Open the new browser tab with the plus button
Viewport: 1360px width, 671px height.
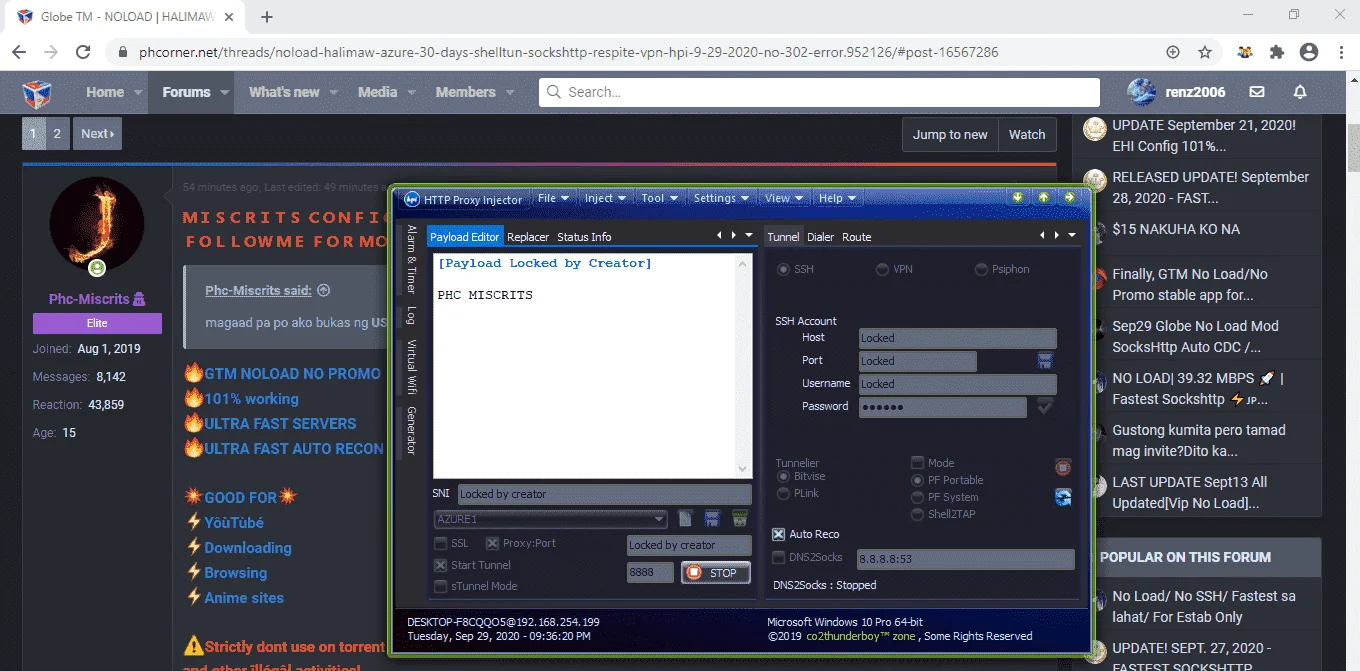pos(267,17)
